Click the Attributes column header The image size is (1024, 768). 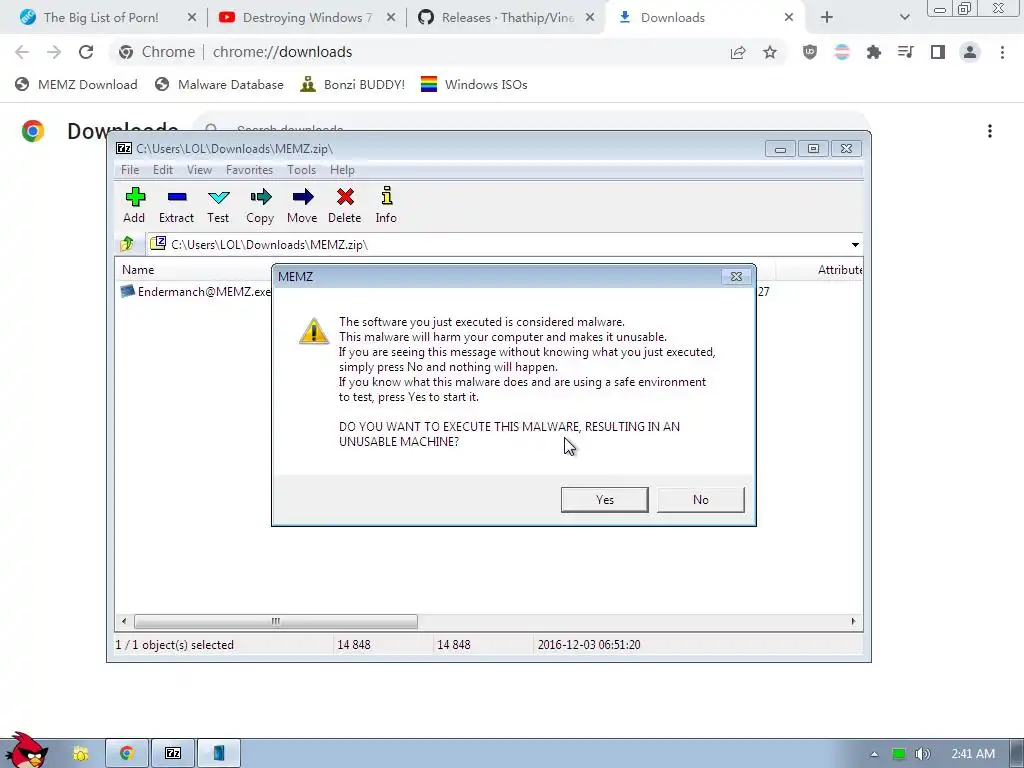[x=839, y=270]
